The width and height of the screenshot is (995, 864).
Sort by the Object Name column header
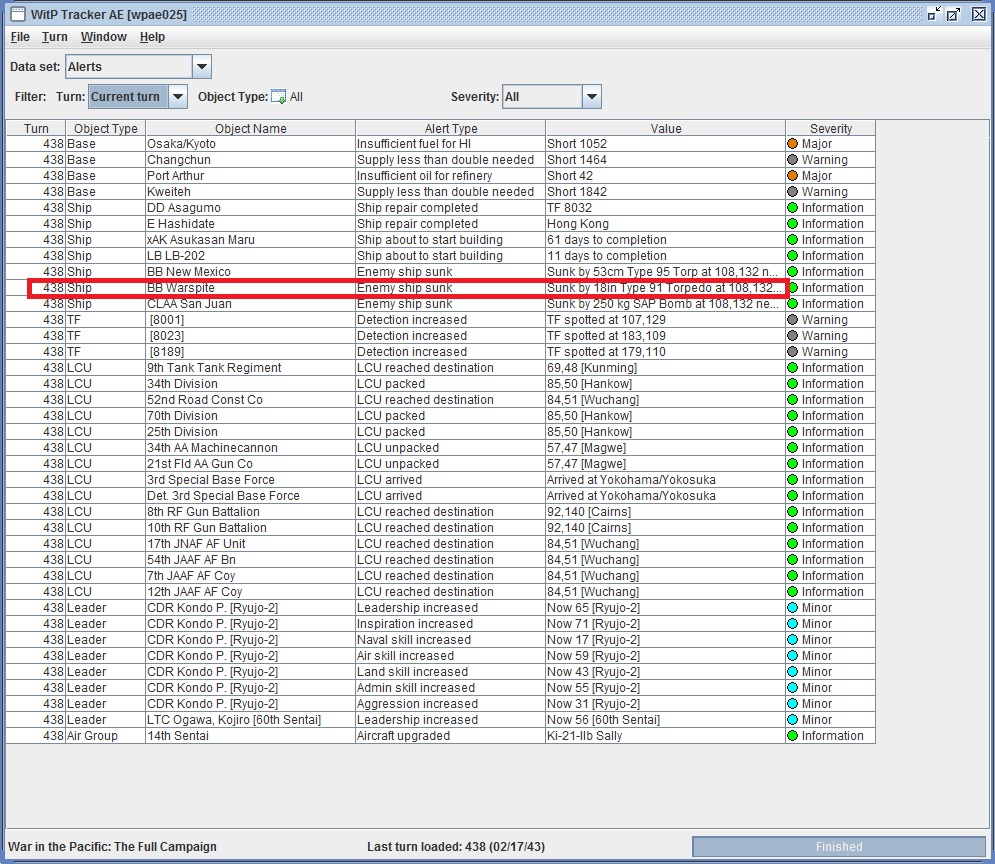tap(251, 128)
